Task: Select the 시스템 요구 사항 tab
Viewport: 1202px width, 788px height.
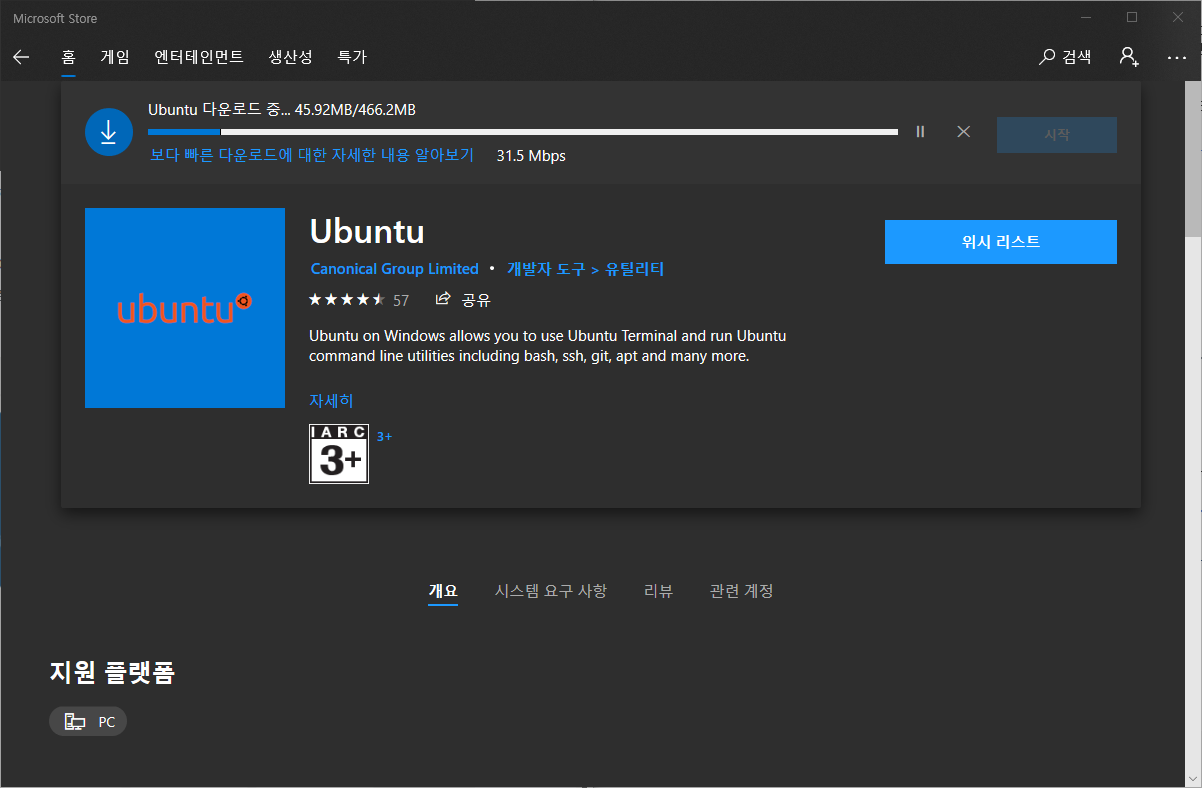Action: [551, 591]
